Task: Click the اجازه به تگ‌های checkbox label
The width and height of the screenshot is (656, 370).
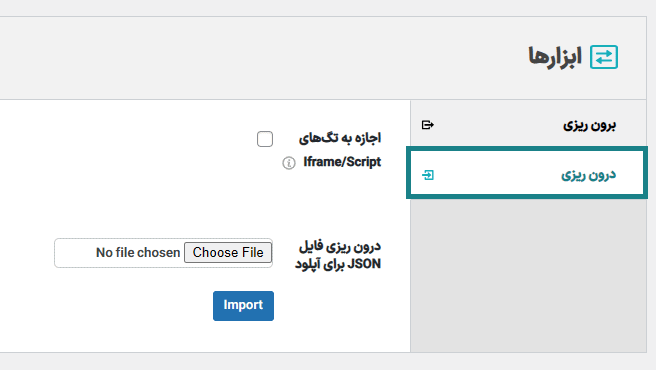Action: point(340,138)
